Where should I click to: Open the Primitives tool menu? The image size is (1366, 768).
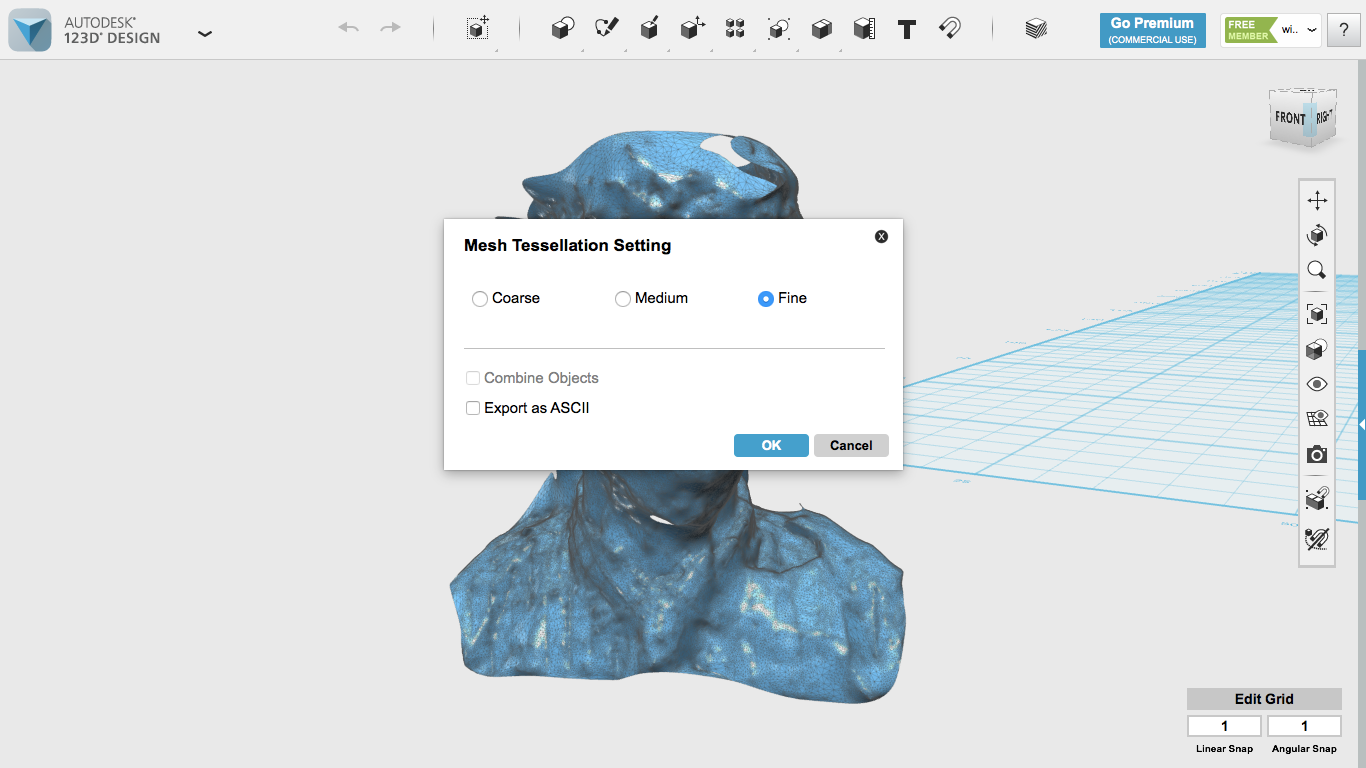pyautogui.click(x=563, y=28)
